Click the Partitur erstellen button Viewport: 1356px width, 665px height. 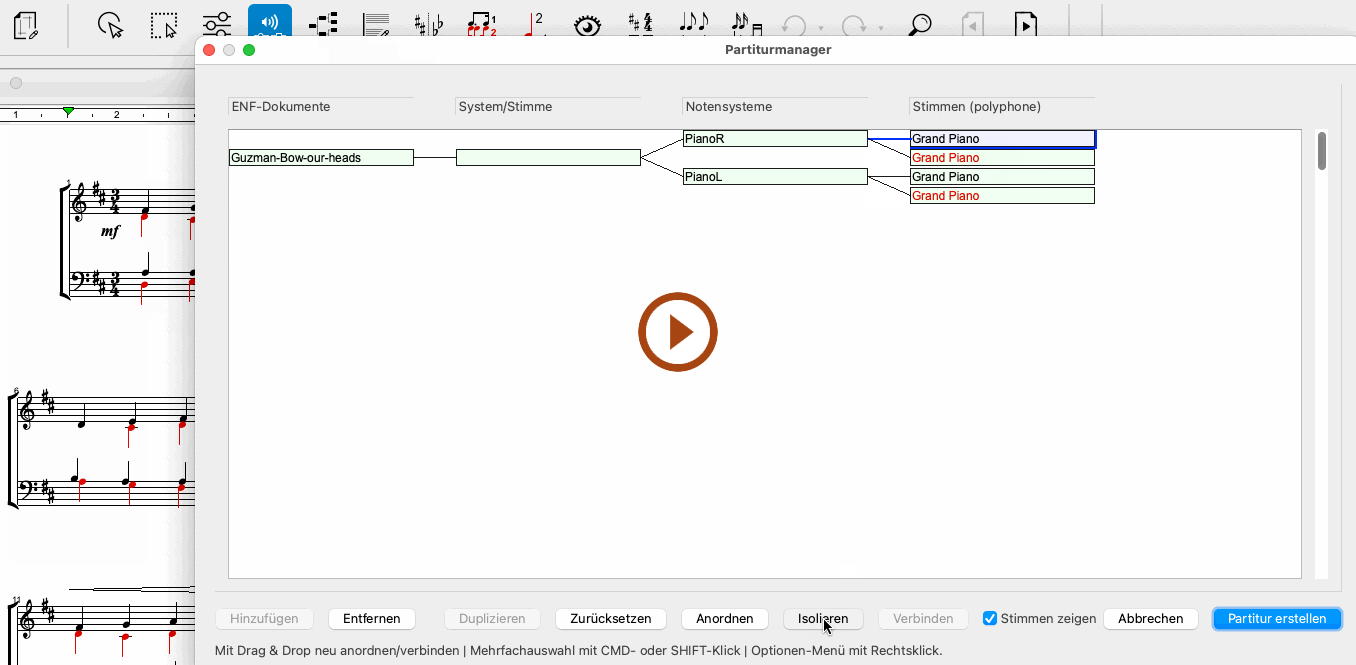click(x=1277, y=619)
